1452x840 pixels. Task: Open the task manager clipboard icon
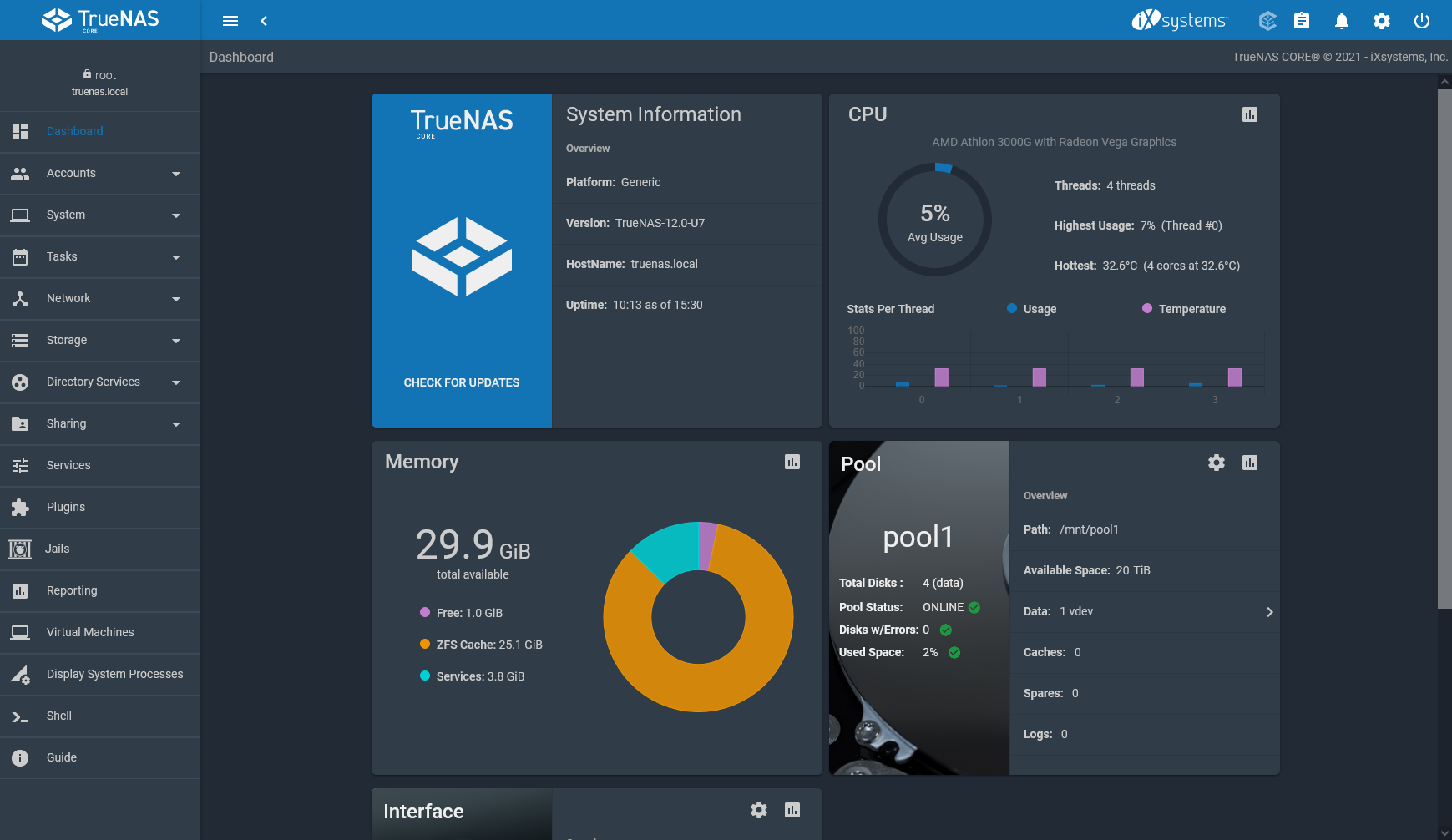1302,21
